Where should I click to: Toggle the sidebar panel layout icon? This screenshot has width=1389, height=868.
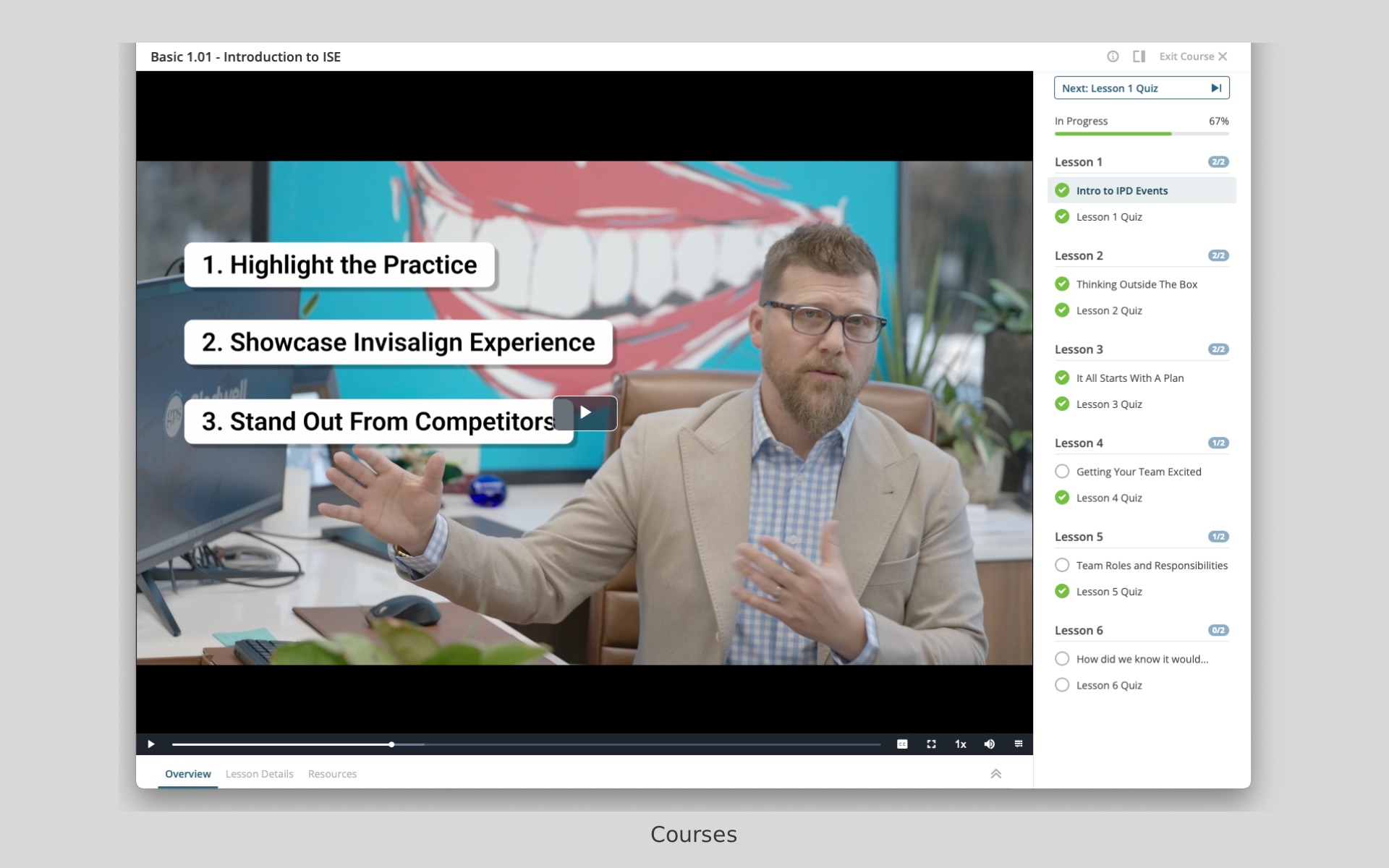pyautogui.click(x=1139, y=56)
